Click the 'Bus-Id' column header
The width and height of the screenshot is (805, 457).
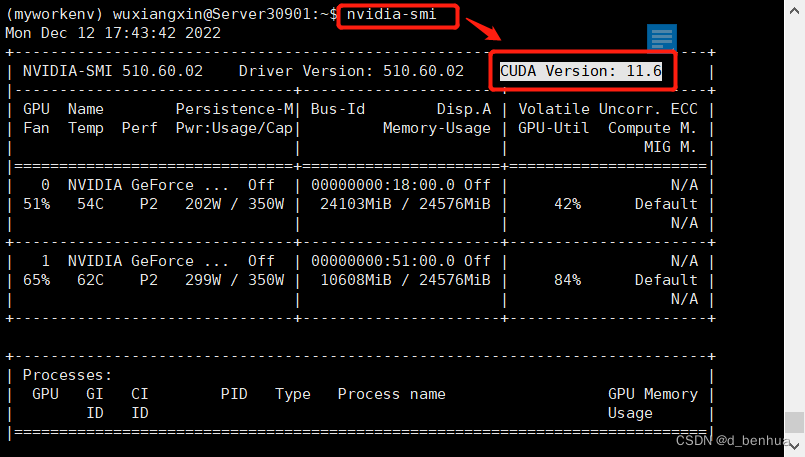pos(338,109)
